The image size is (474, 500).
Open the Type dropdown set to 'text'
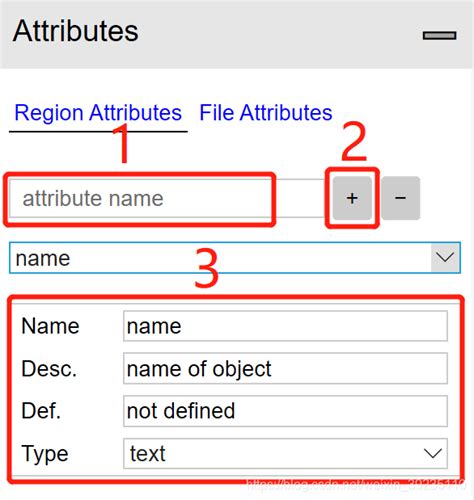[x=285, y=454]
